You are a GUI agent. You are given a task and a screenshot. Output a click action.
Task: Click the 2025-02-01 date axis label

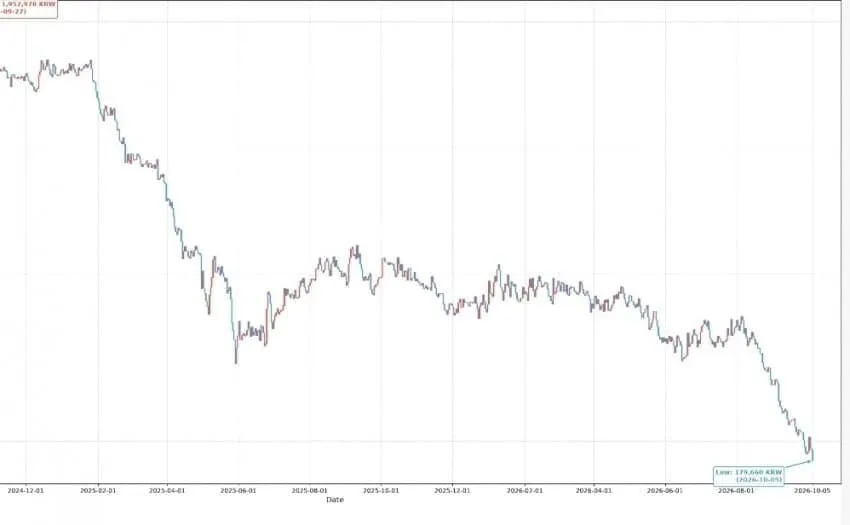point(98,490)
